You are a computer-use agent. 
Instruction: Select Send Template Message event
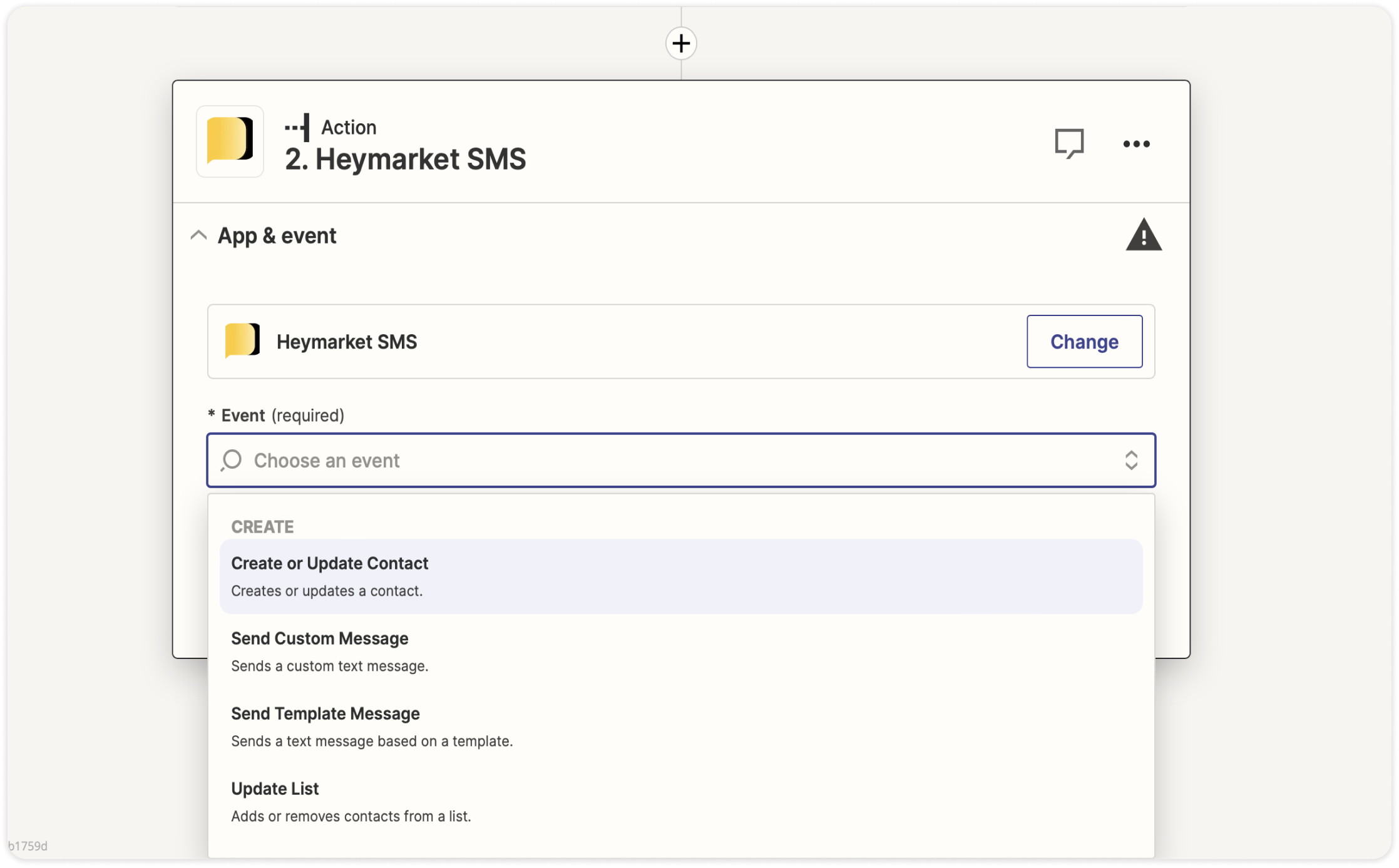pos(681,727)
